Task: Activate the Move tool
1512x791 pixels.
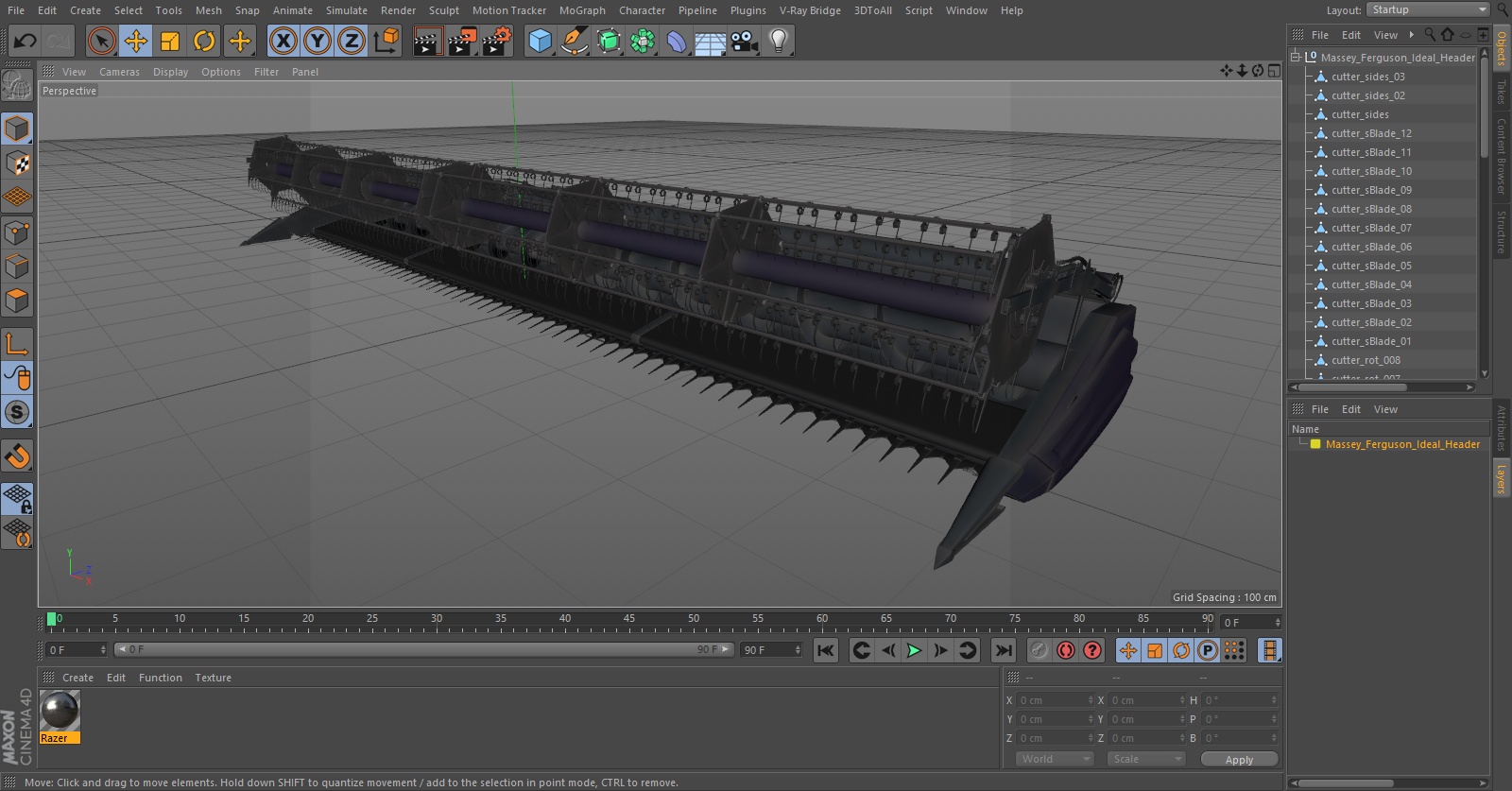Action: click(x=136, y=41)
